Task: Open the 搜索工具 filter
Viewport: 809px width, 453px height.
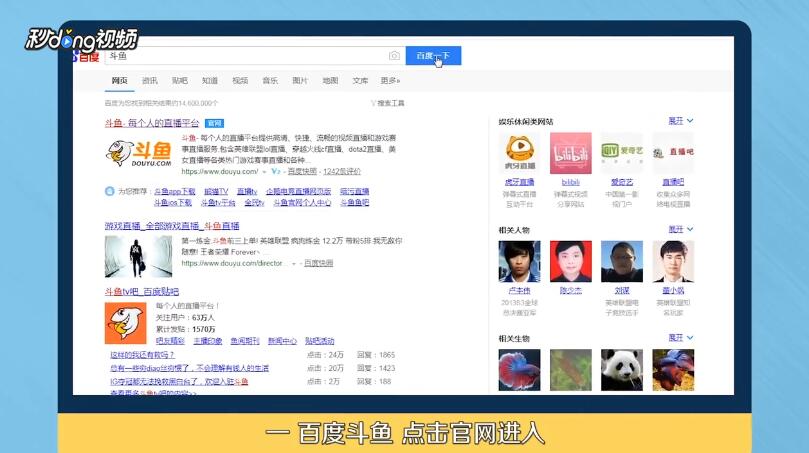Action: coord(388,103)
